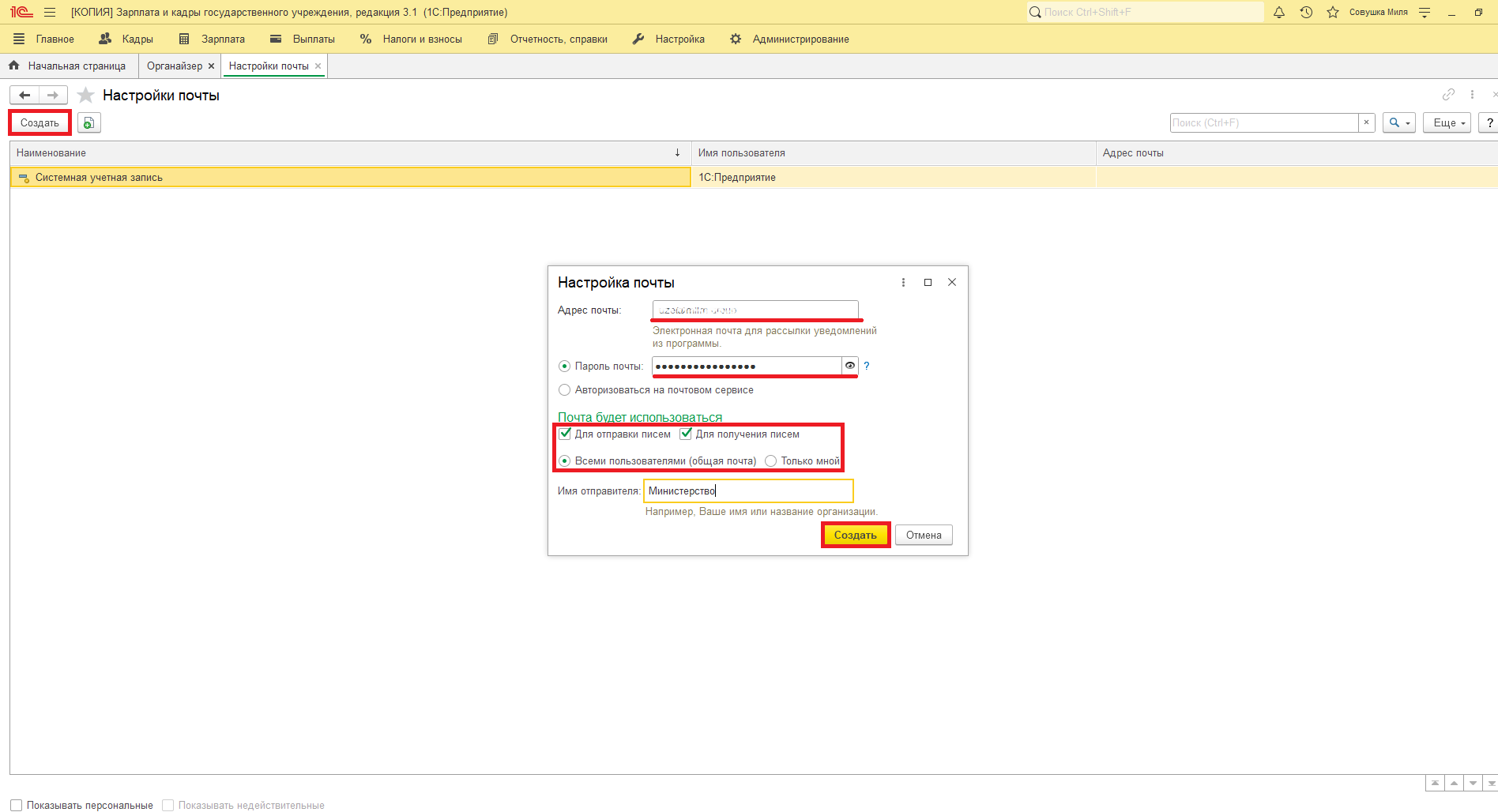Click yellow Создать button in dialog

coord(856,535)
